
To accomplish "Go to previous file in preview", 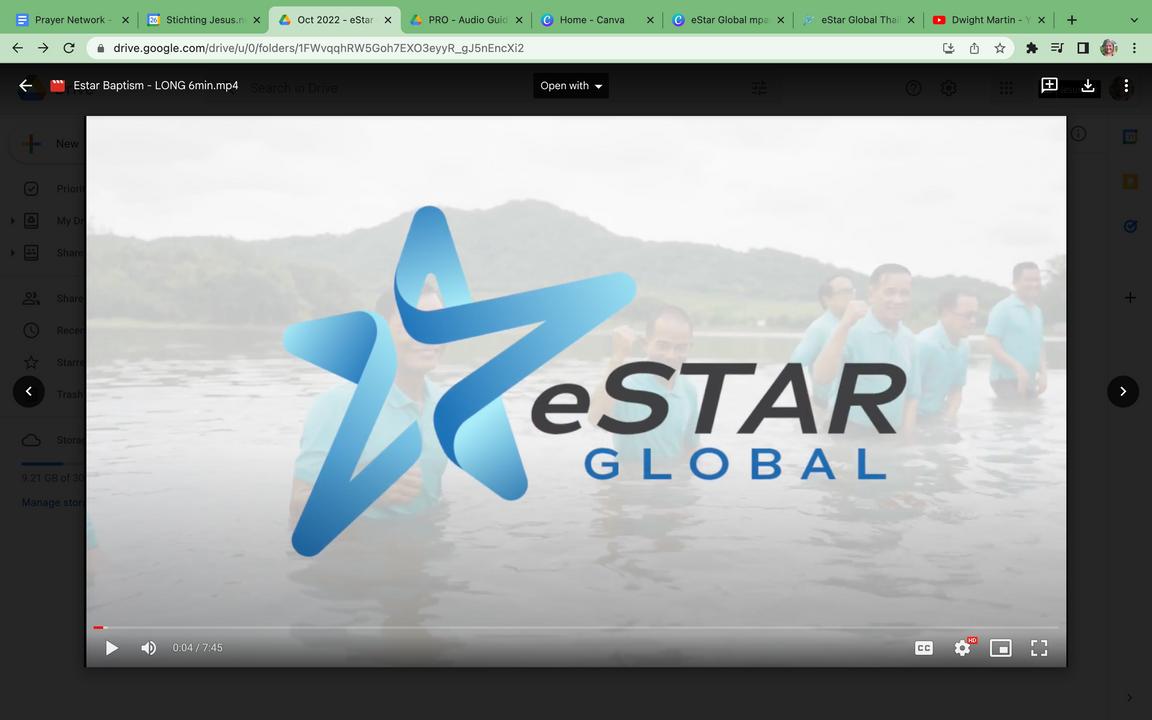I will 29,392.
